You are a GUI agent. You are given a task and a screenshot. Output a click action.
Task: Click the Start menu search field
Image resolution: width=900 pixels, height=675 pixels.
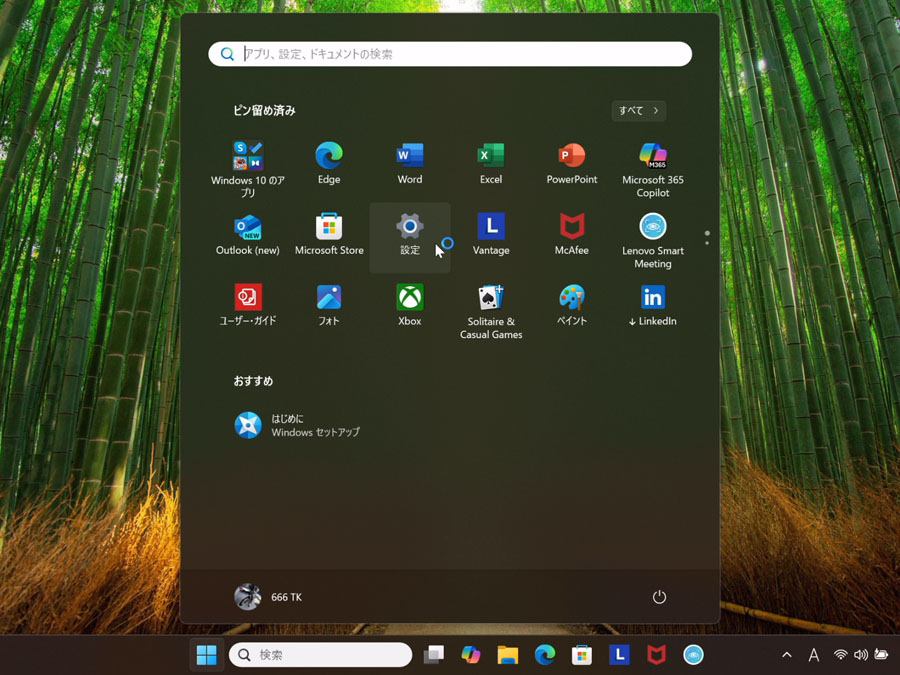pyautogui.click(x=450, y=54)
